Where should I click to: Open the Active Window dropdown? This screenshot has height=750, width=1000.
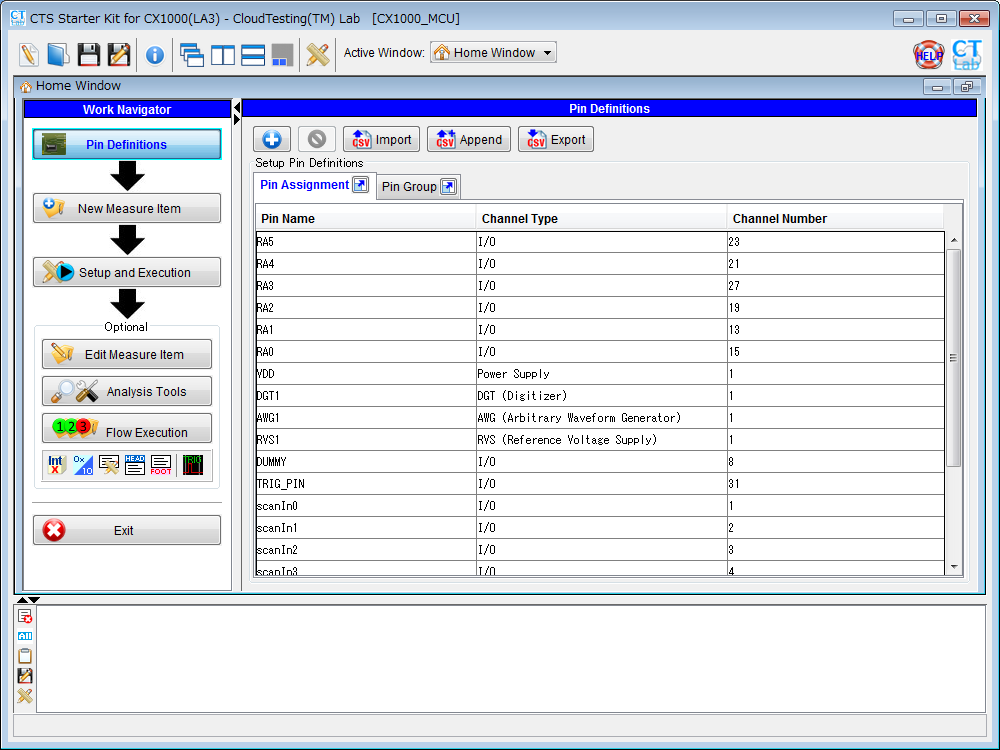pos(493,53)
